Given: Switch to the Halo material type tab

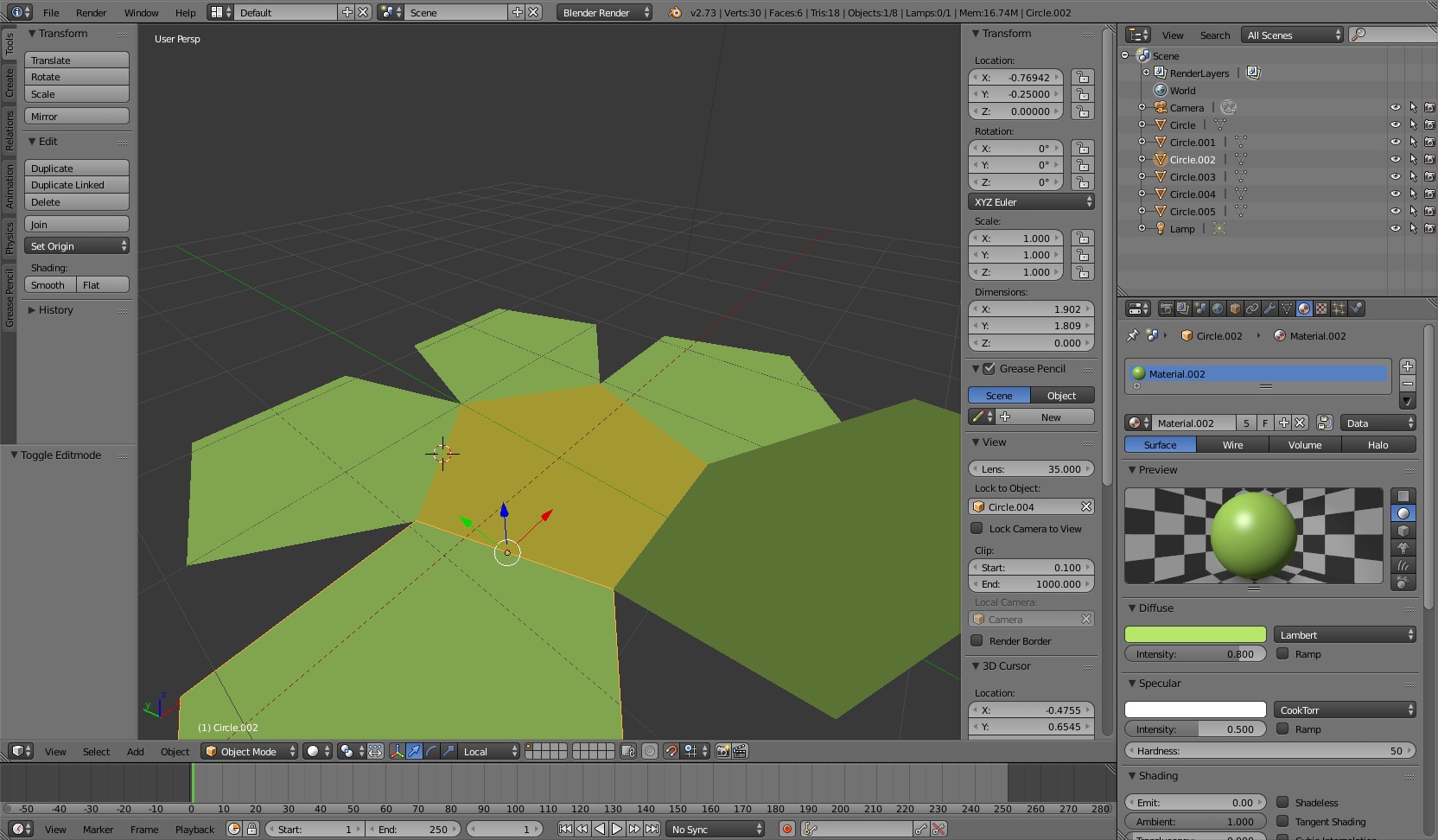Looking at the screenshot, I should (x=1378, y=445).
